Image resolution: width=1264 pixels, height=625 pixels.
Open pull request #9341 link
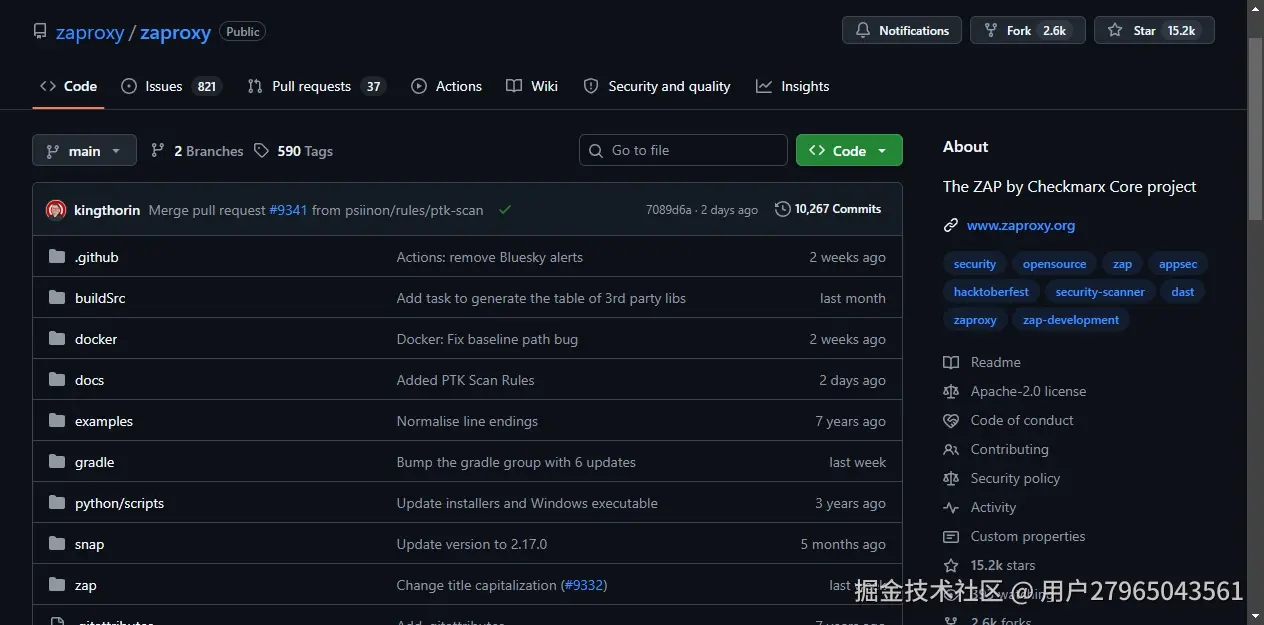click(288, 210)
